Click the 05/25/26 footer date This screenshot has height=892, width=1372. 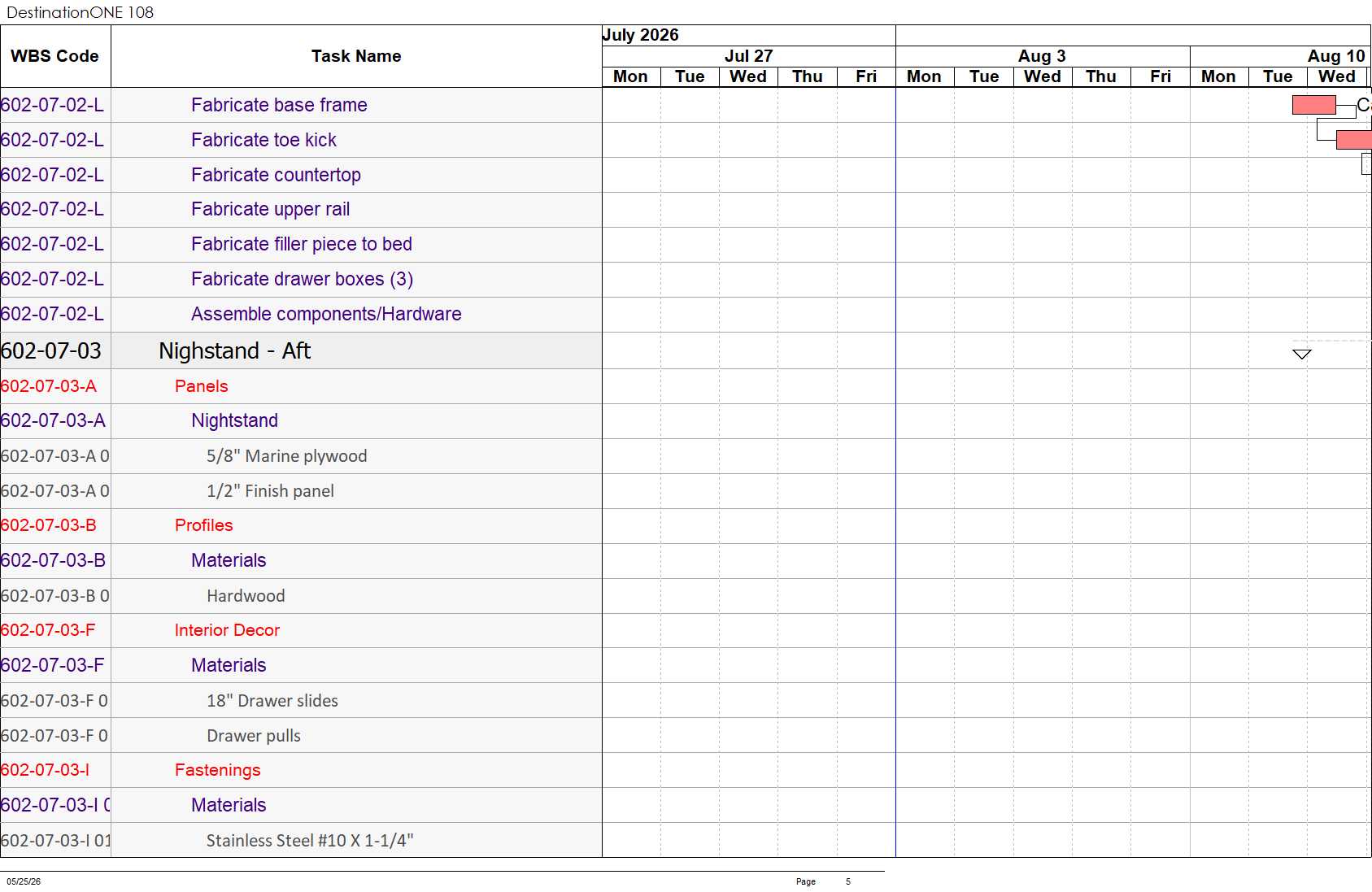tap(24, 881)
